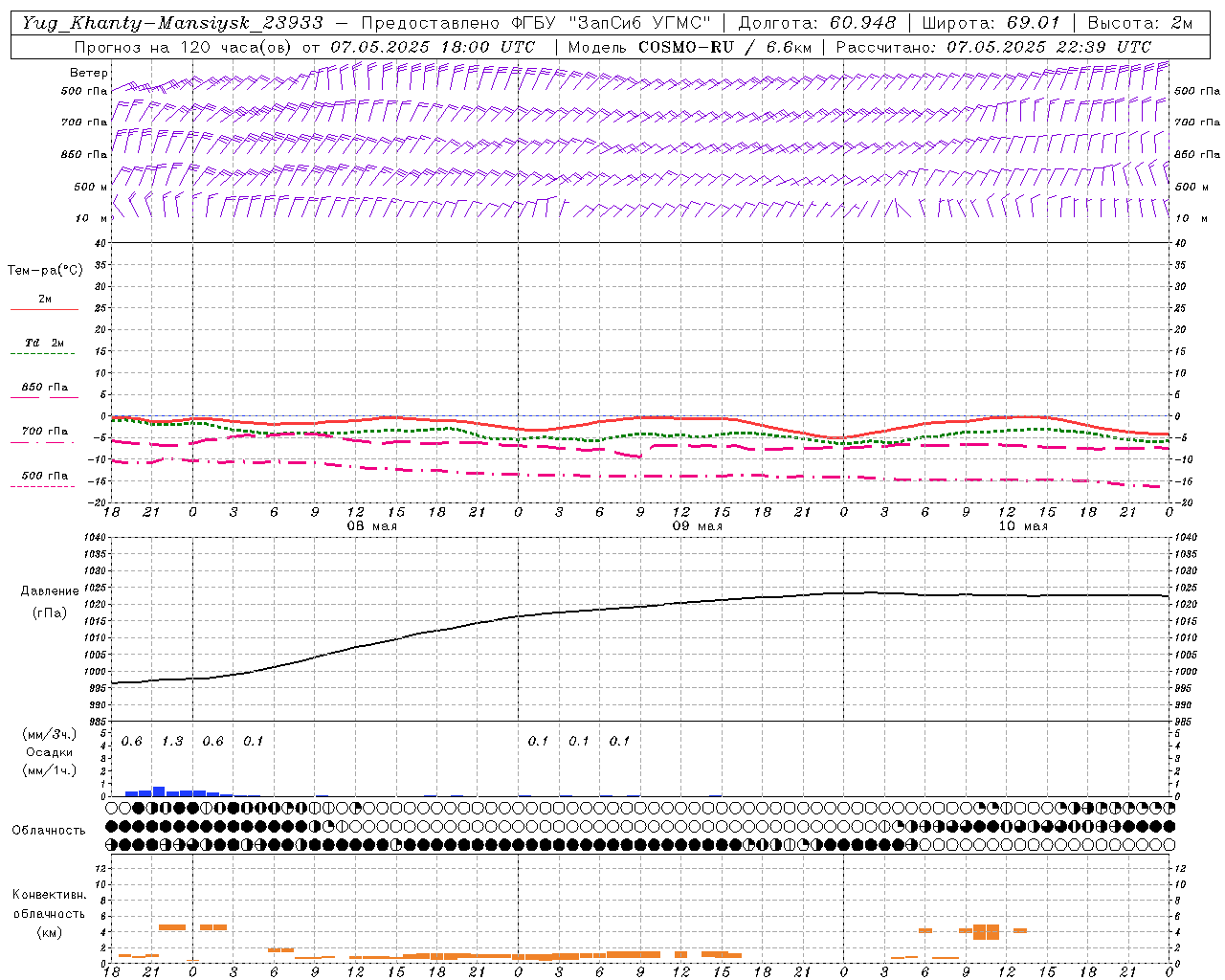The width and height of the screenshot is (1225, 980).
Task: Click the '700 гПа' temperature legend entry
Action: tap(45, 432)
